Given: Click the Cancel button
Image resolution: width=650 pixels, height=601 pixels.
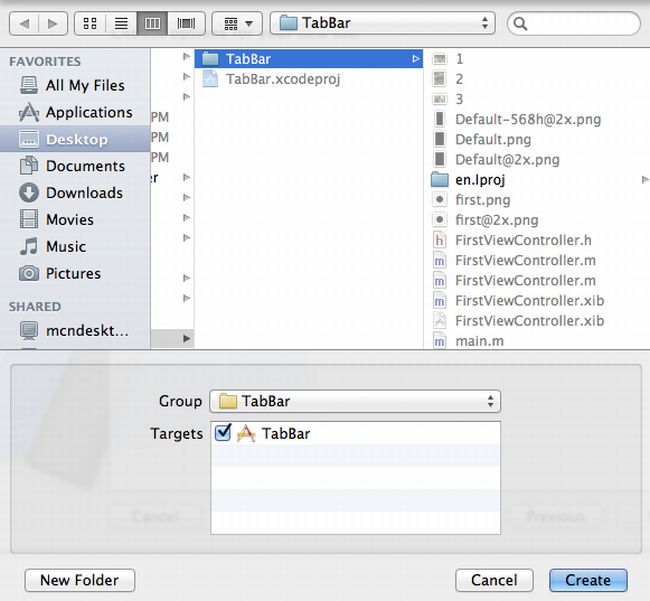Looking at the screenshot, I should pyautogui.click(x=494, y=580).
